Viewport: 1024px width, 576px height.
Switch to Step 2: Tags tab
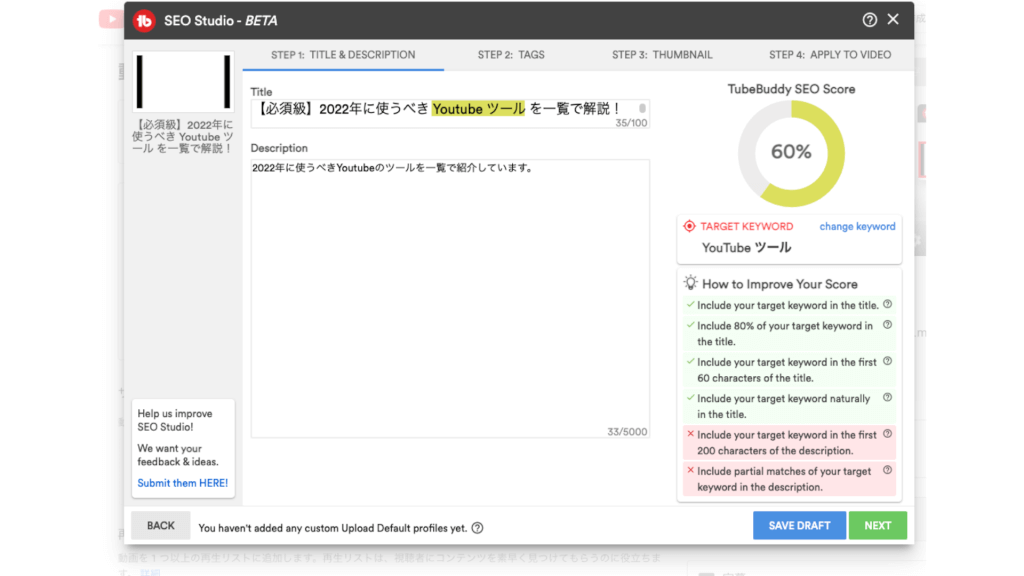click(x=511, y=55)
